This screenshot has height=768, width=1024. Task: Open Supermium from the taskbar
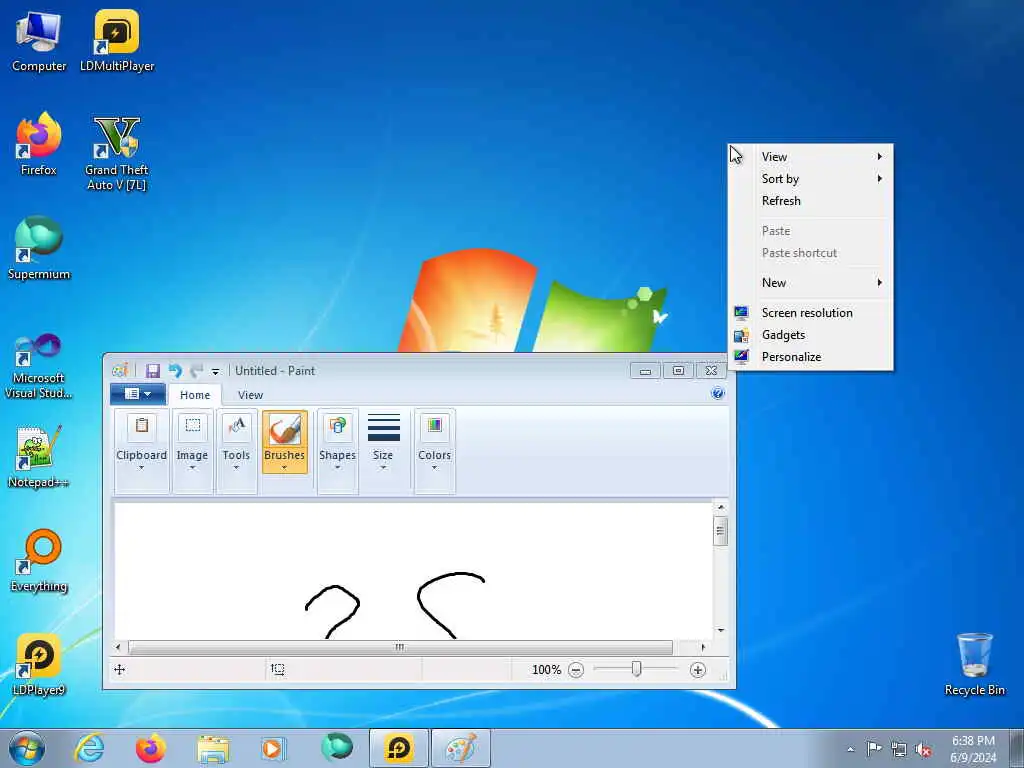pos(337,748)
